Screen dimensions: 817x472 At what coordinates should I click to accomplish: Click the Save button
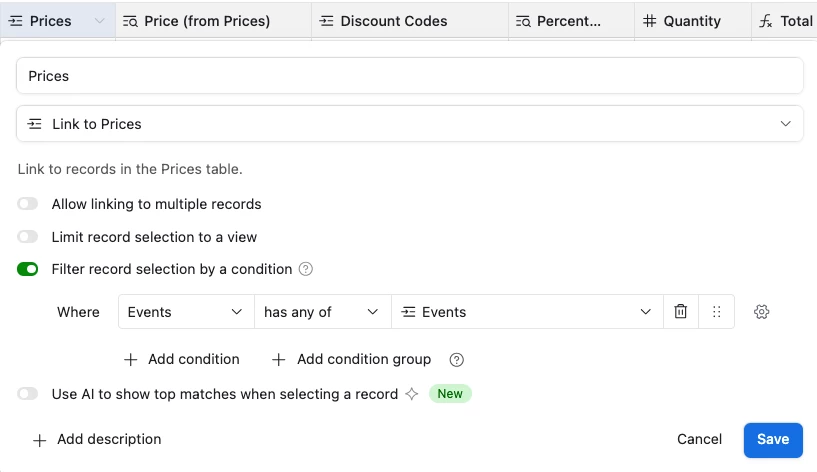pos(772,439)
